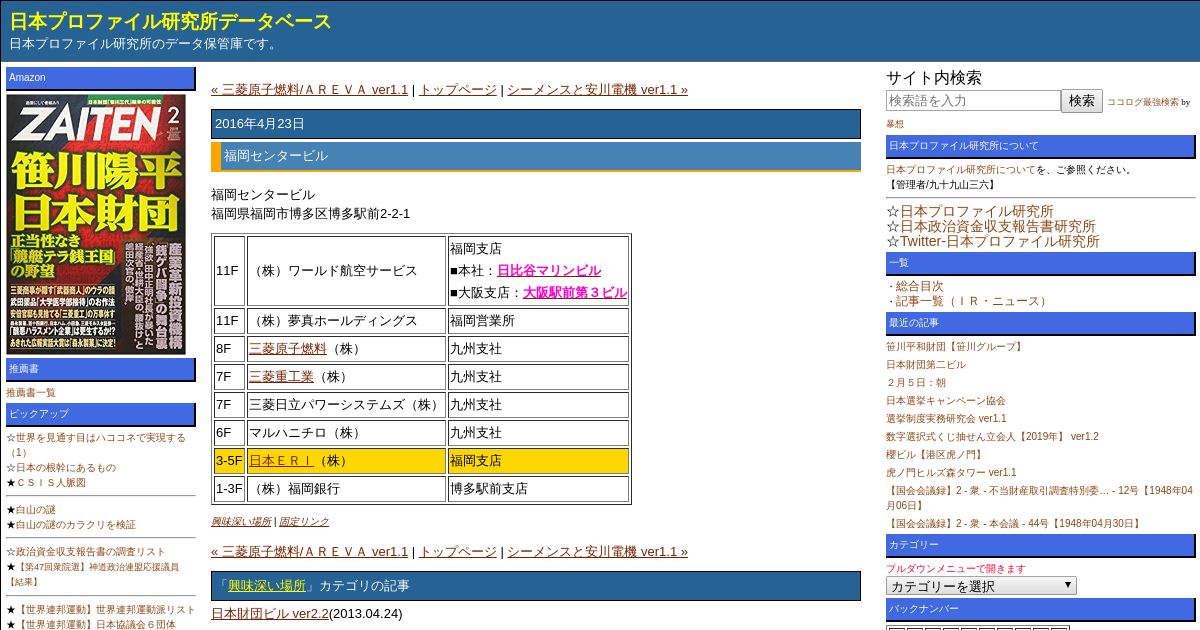Go to previous article 三菱原子燃料/AREVA at top

310,89
